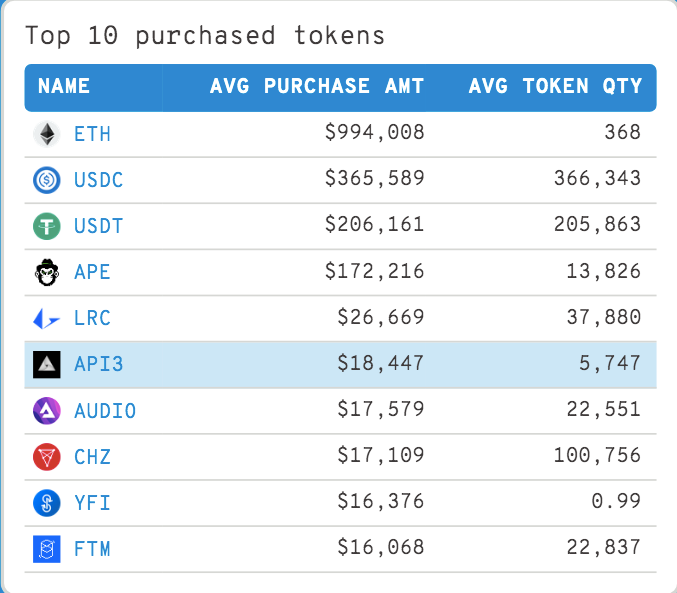Click the green USDT Tether icon
Viewport: 677px width, 593px height.
46,226
